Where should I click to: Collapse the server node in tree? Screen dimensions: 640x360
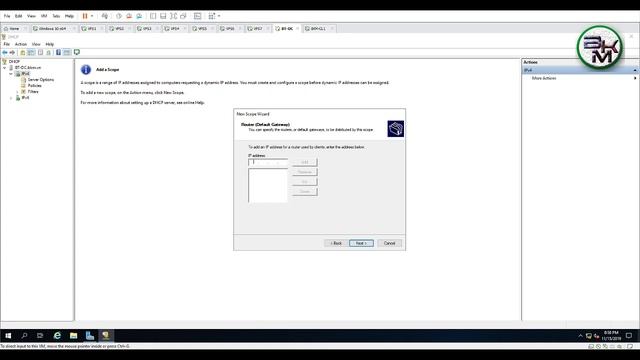click(5, 68)
